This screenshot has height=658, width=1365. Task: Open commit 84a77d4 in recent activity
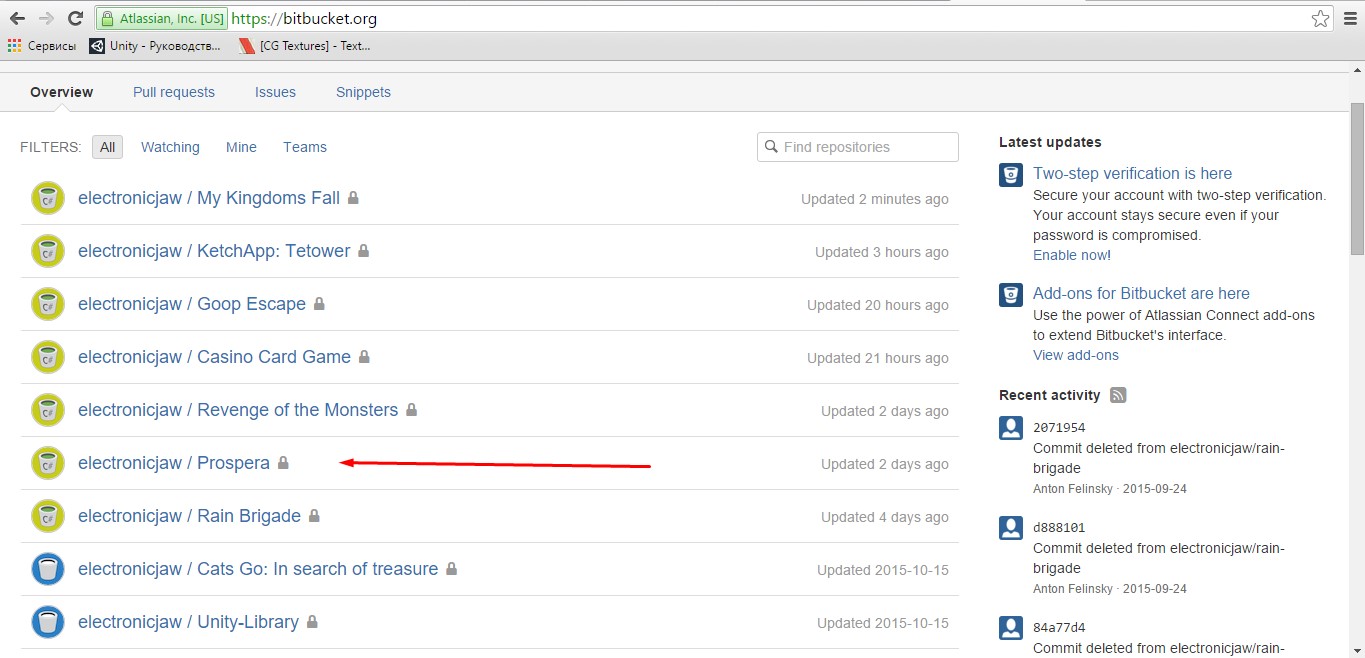(x=1059, y=628)
